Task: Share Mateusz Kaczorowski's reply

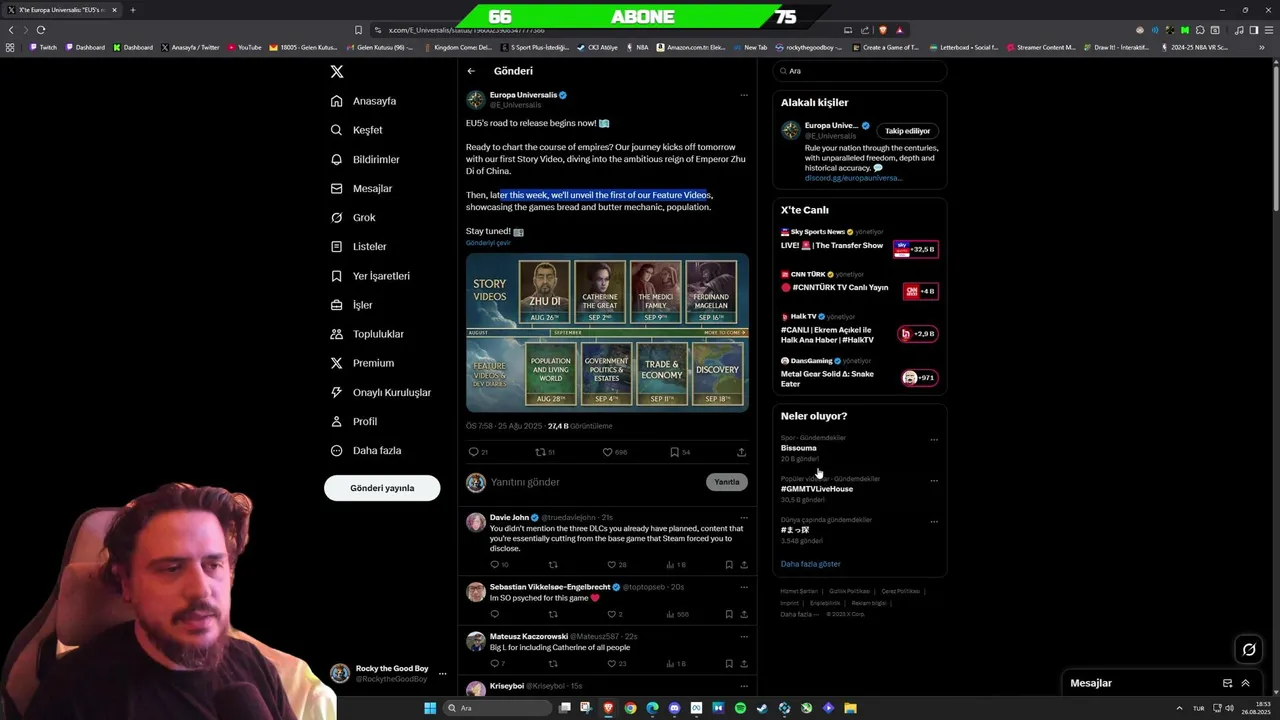Action: click(744, 663)
